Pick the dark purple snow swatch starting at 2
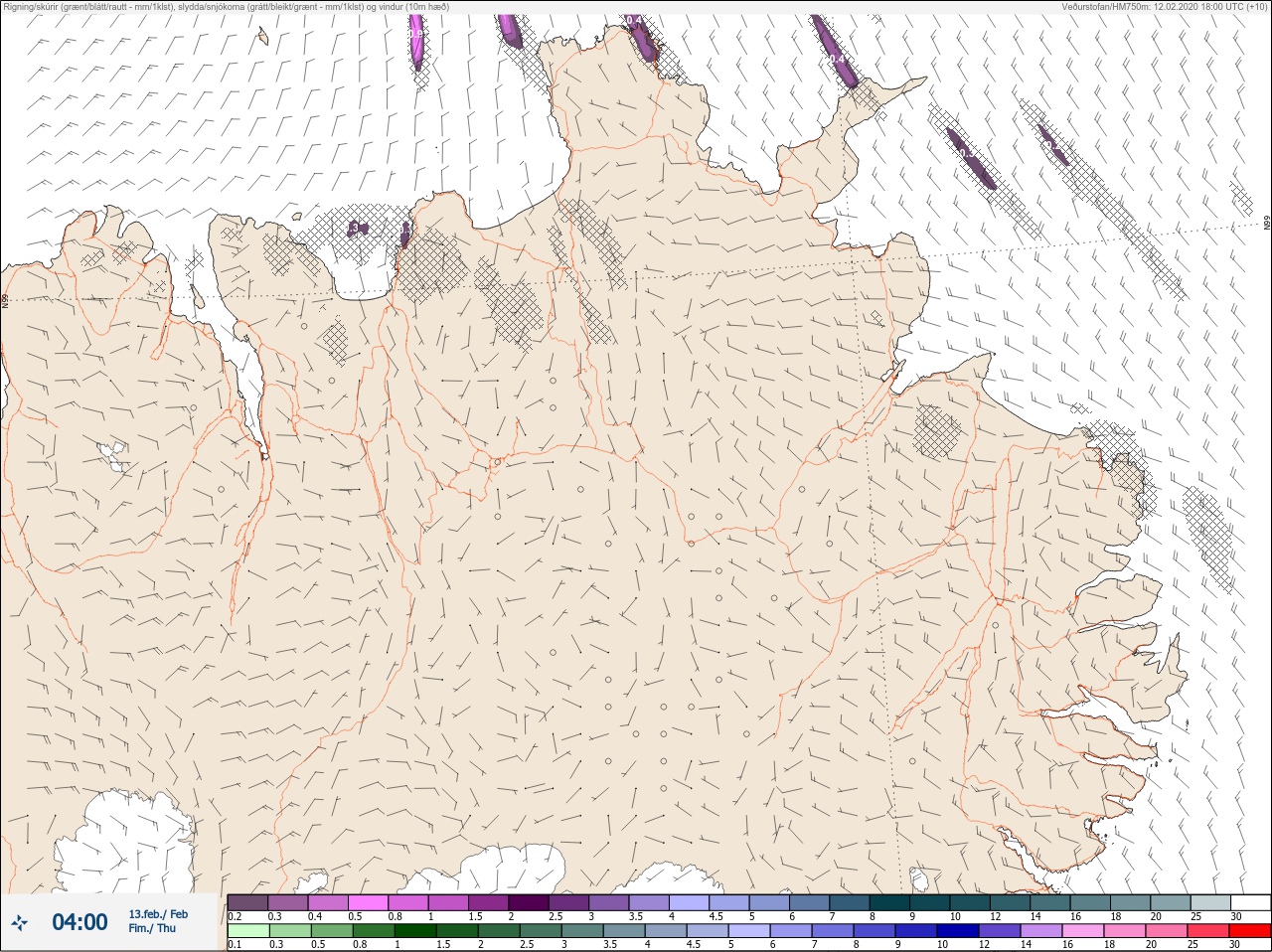The width and height of the screenshot is (1272, 952). pos(529,902)
